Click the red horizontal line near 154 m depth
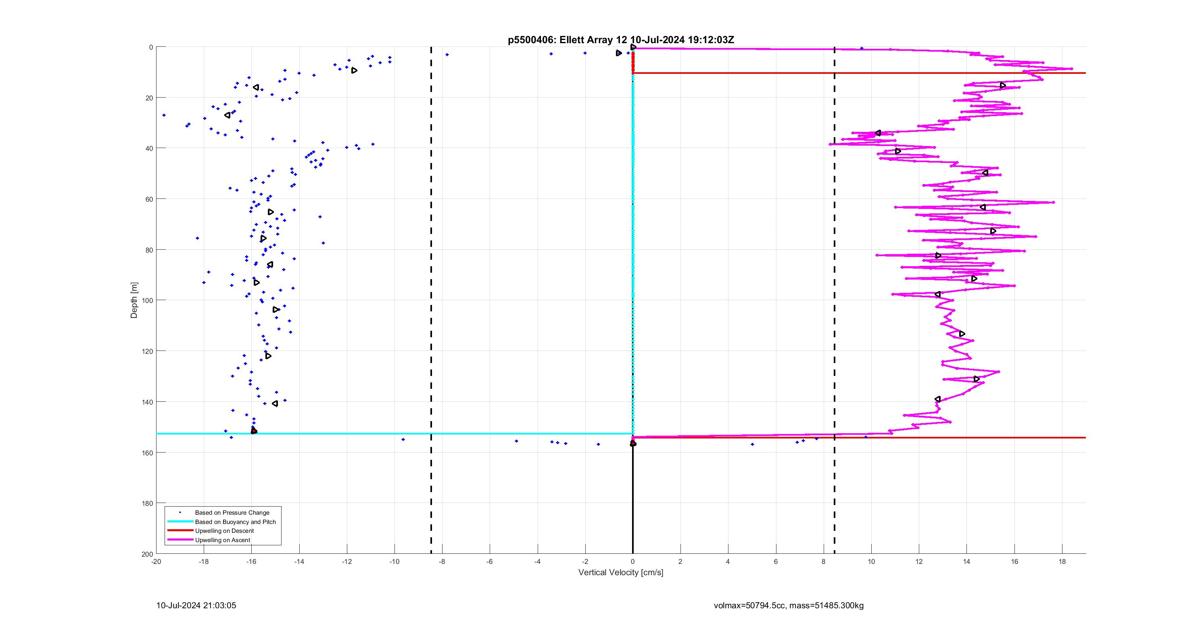This screenshot has height=622, width=1200. pos(860,437)
